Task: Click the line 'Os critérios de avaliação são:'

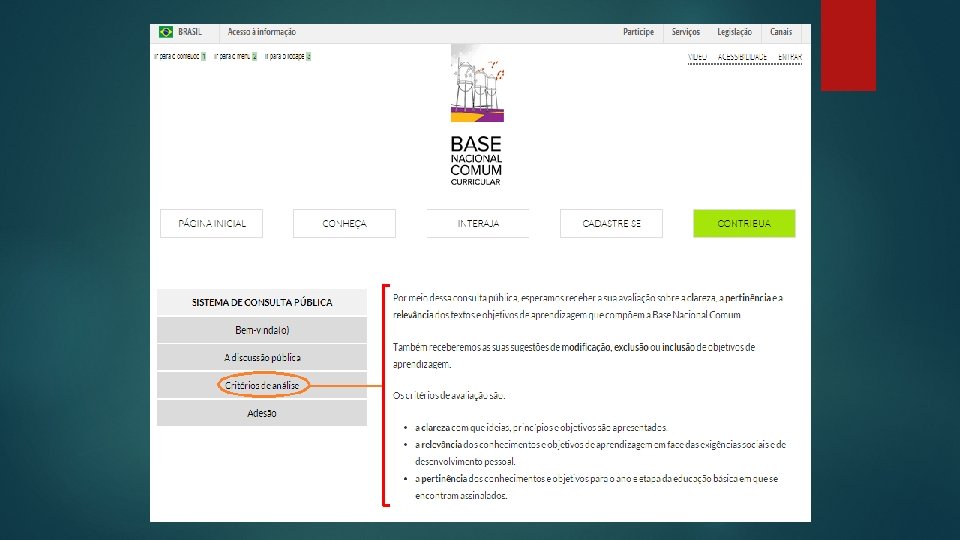Action: point(449,396)
